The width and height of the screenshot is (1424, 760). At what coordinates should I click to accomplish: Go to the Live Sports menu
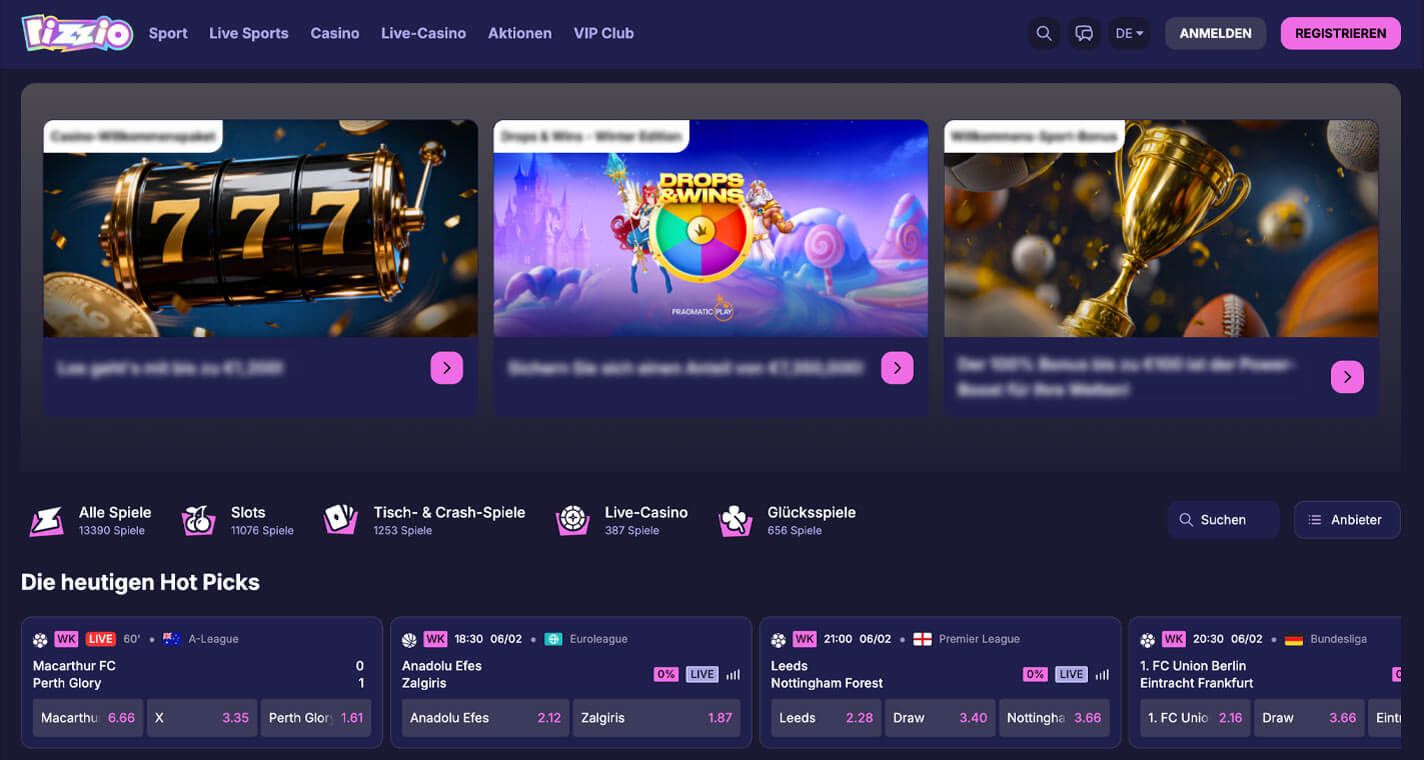pyautogui.click(x=248, y=33)
